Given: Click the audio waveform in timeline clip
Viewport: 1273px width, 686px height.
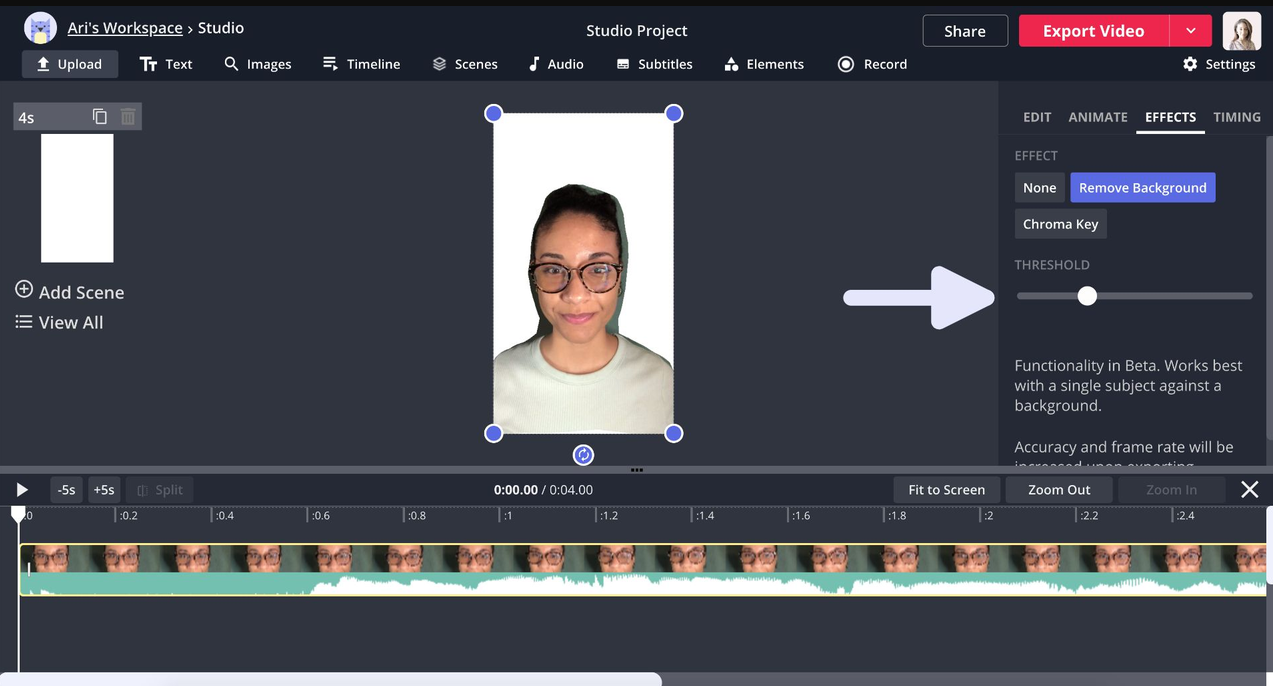Looking at the screenshot, I should 643,584.
